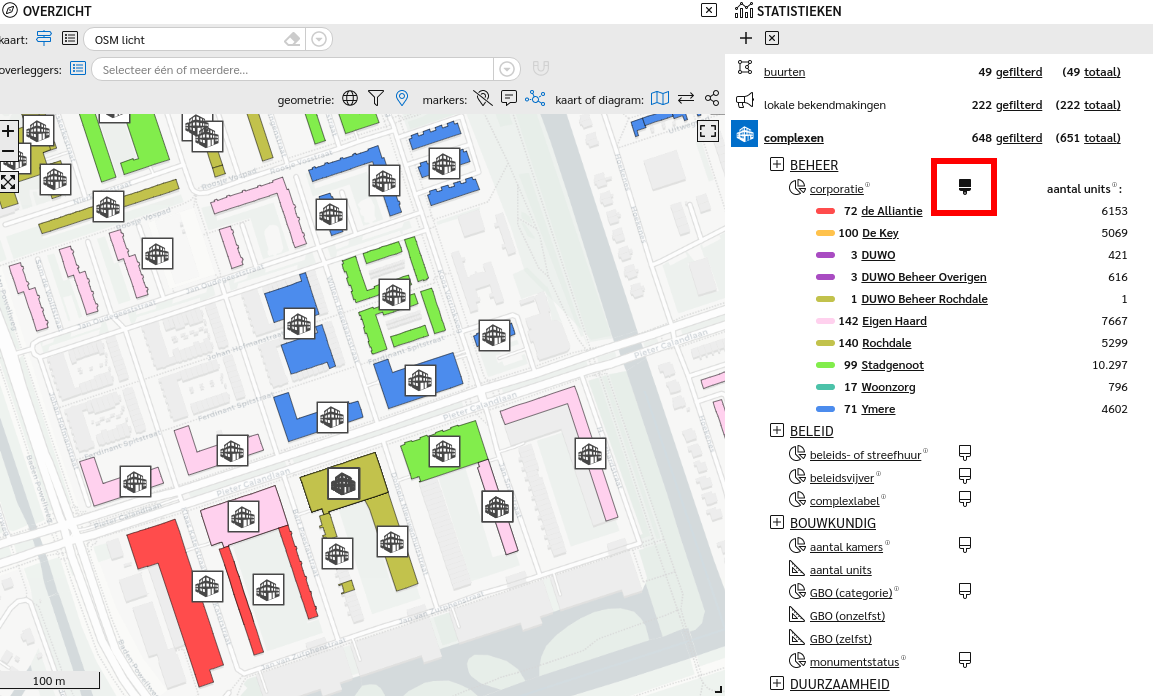Click the GBO (onzelfst) ruler icon

click(797, 614)
